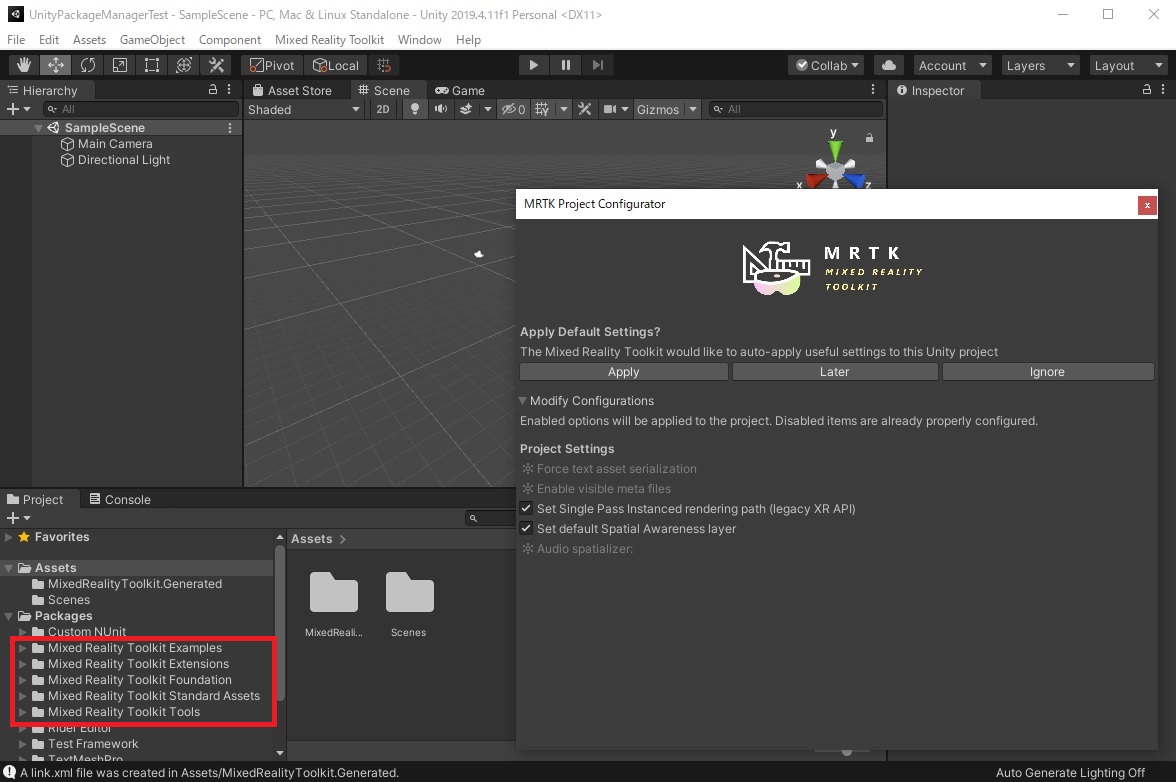Viewport: 1176px width, 782px height.
Task: Select the Scale tool
Action: 119,65
